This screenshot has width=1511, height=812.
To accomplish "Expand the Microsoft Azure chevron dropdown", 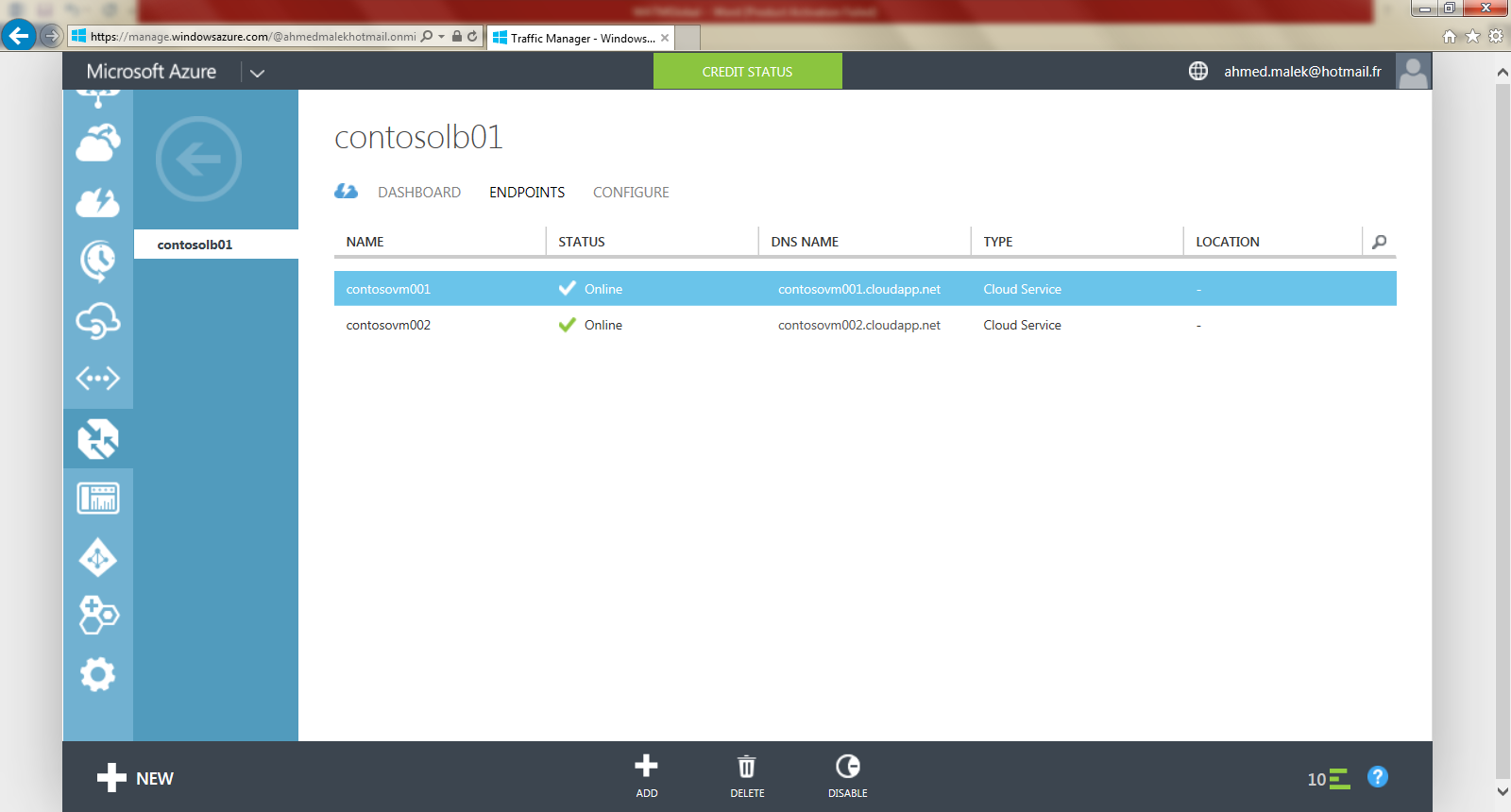I will pos(257,73).
